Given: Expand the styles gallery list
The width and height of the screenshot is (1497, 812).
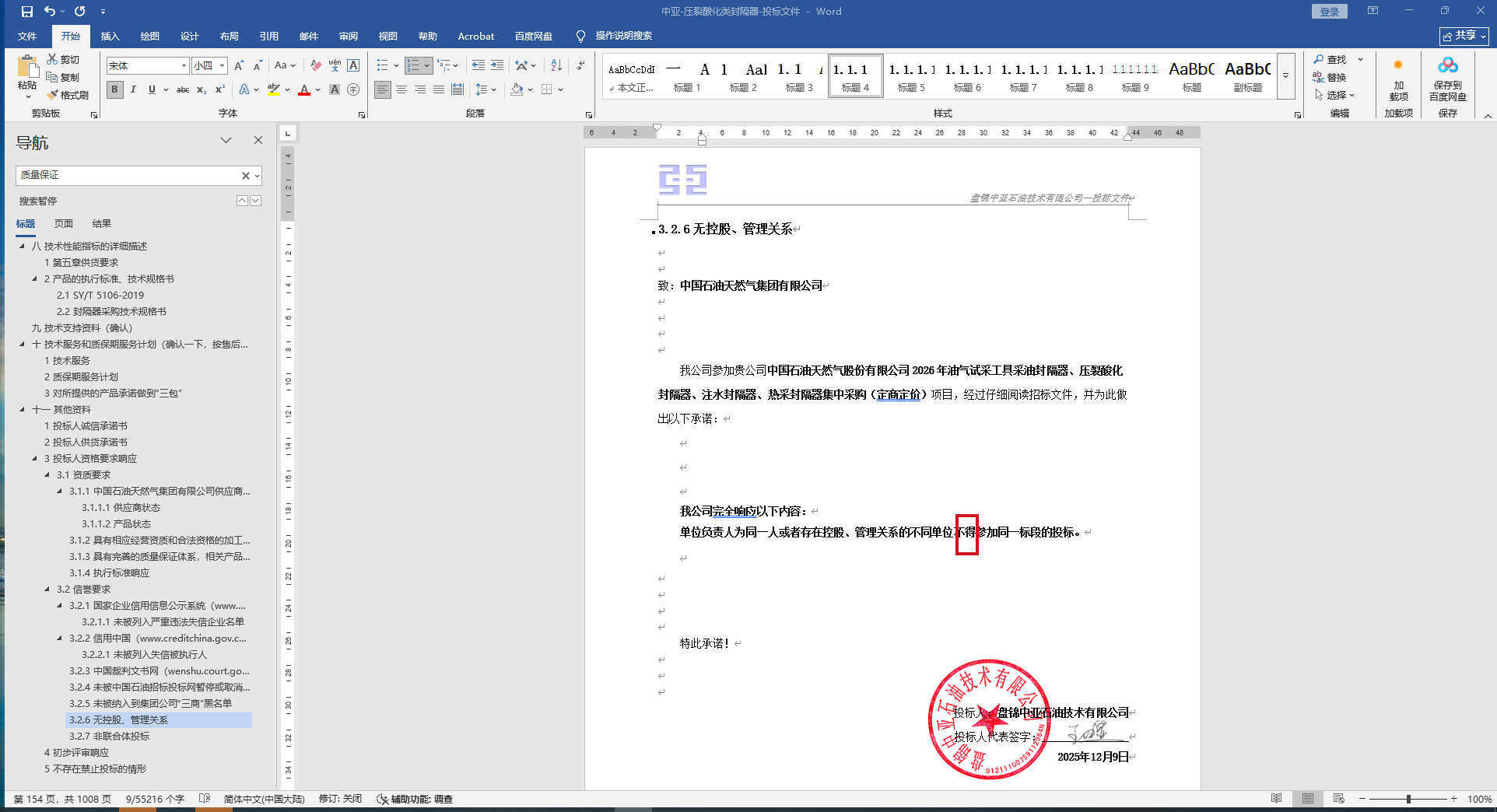Looking at the screenshot, I should [x=1285, y=76].
